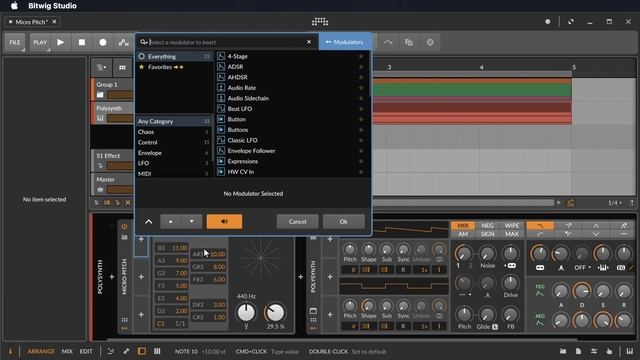Open the 1/4 grid resolution dropdown

tap(615, 202)
